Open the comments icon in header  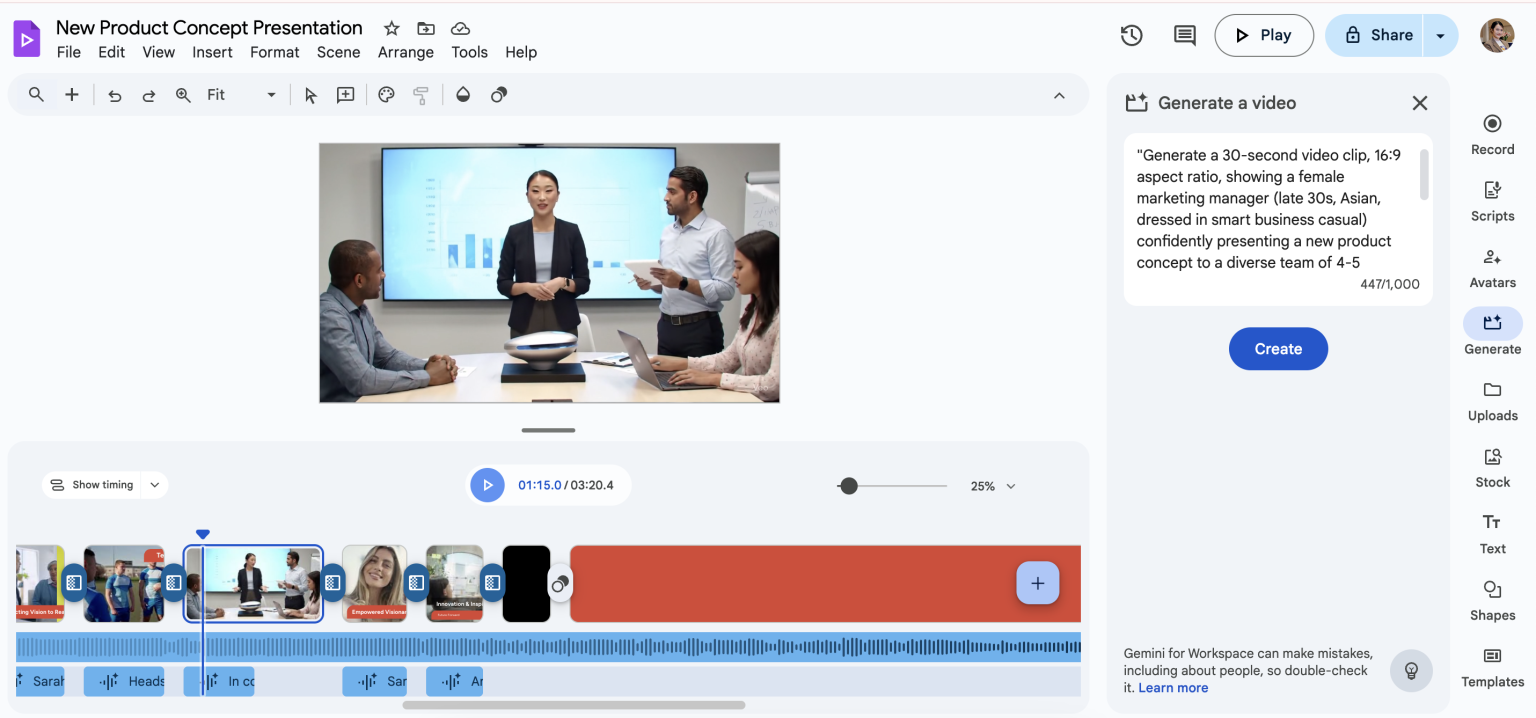click(x=1184, y=35)
